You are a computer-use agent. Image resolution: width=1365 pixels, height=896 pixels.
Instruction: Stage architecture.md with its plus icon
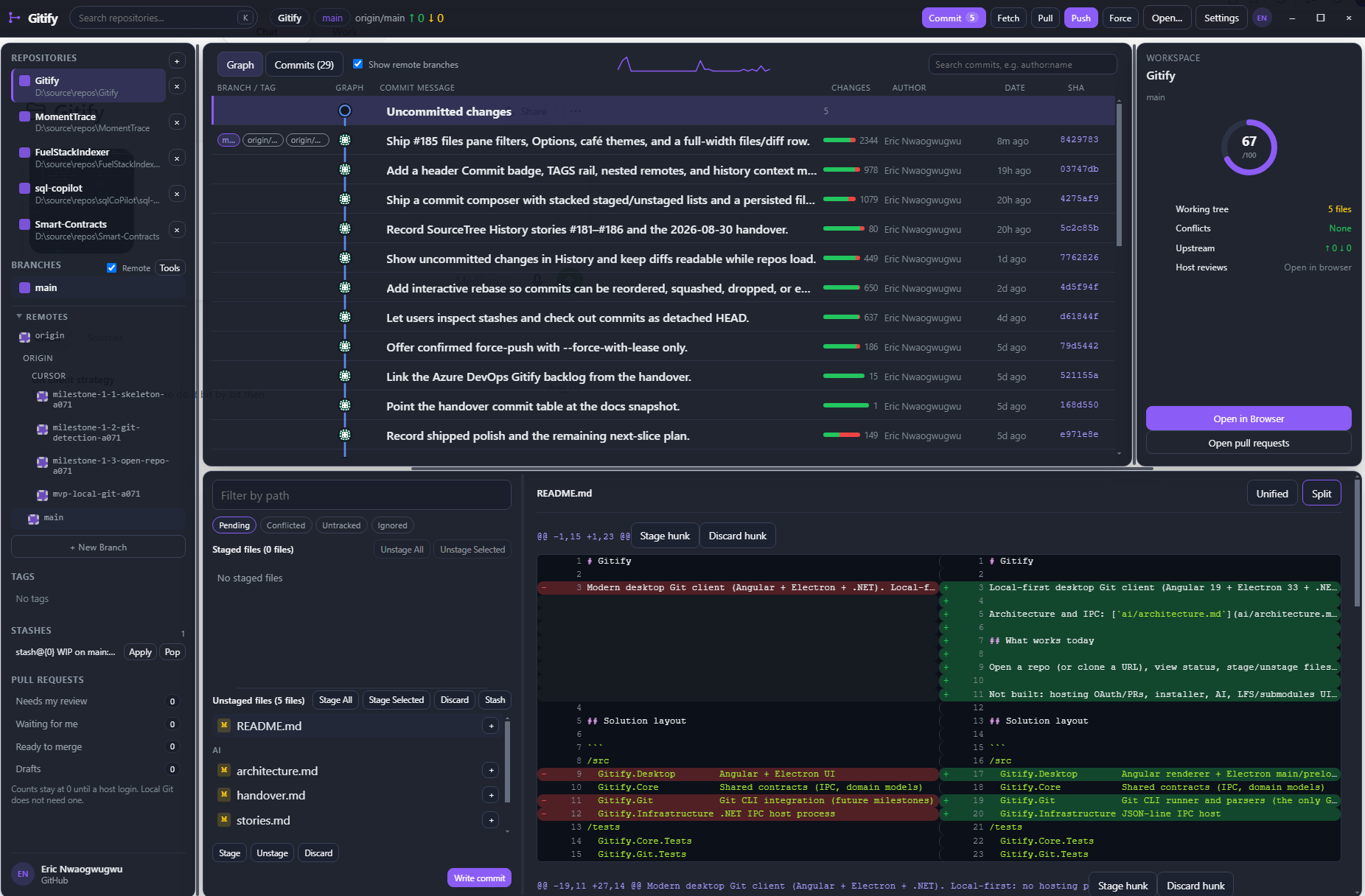pyautogui.click(x=491, y=771)
